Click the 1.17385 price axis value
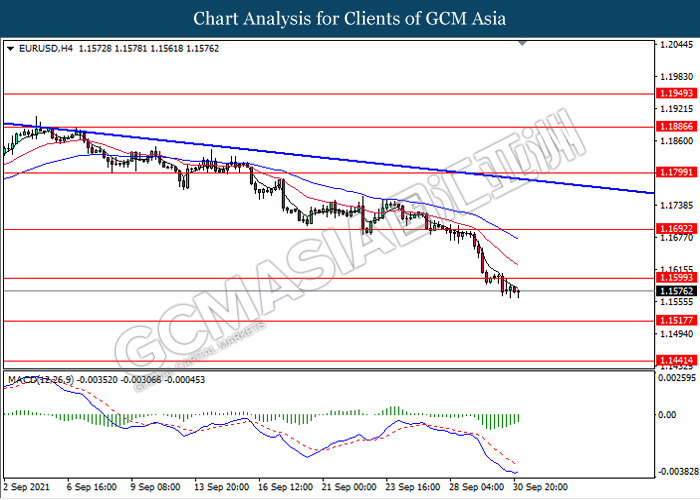Image resolution: width=700 pixels, height=500 pixels. pyautogui.click(x=677, y=205)
